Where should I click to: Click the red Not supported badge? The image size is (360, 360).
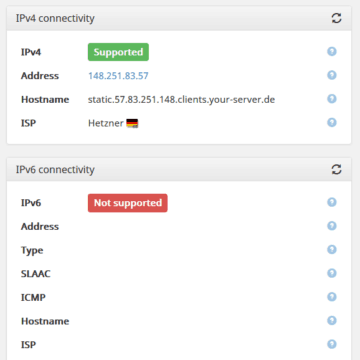[128, 203]
